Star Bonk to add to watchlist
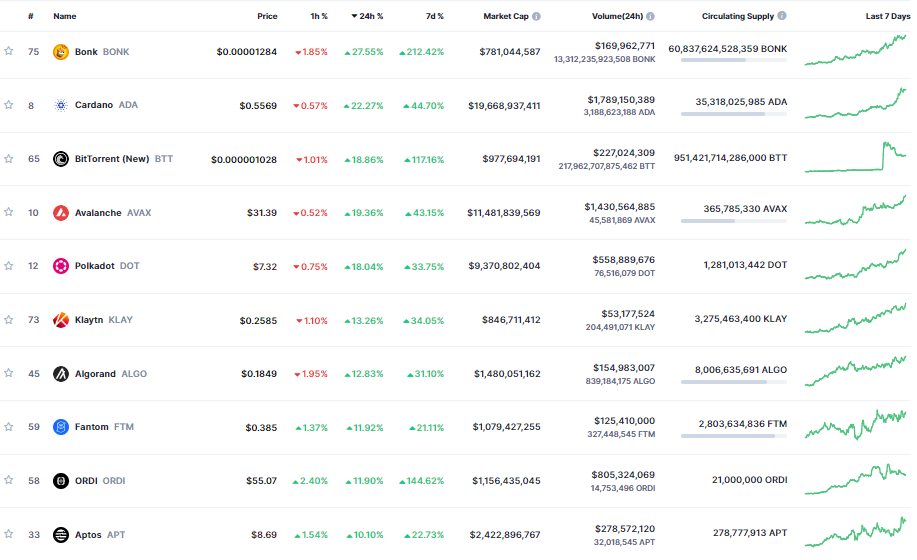Image resolution: width=917 pixels, height=560 pixels. 9,52
